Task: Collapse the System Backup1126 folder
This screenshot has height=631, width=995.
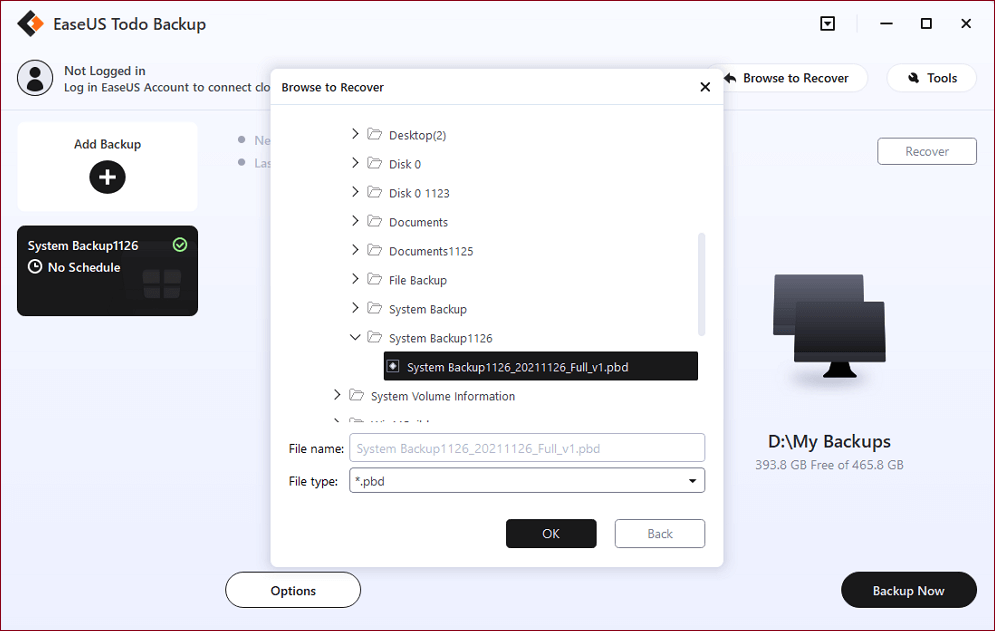Action: pos(355,338)
